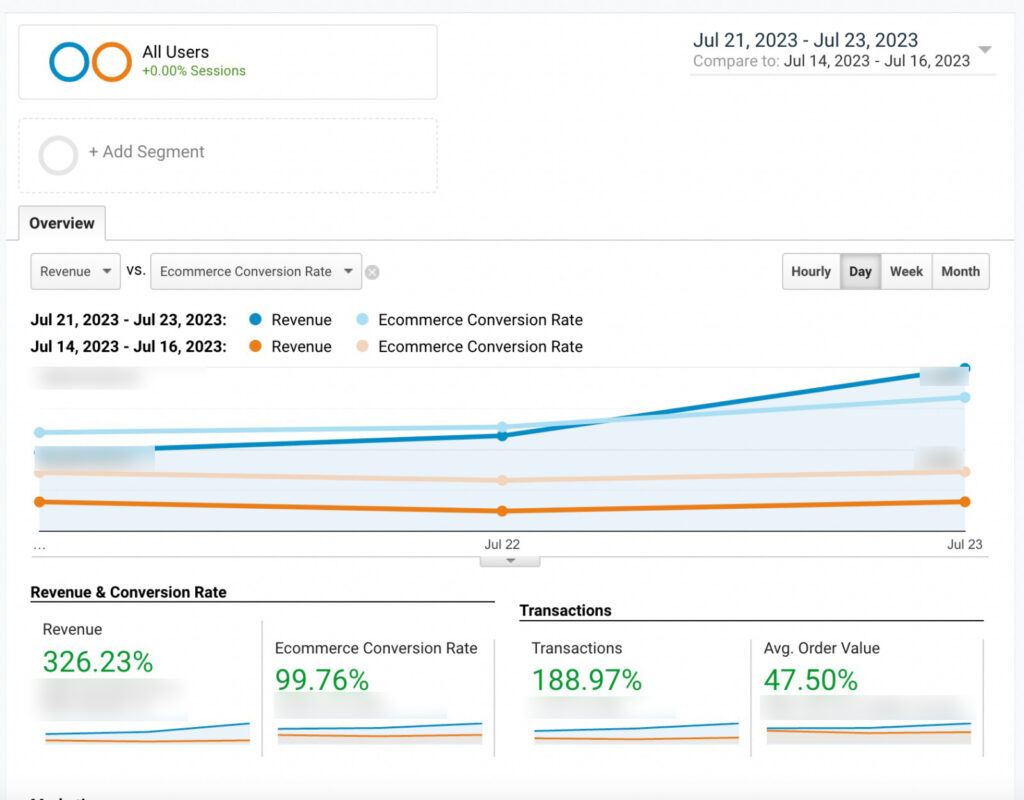Image resolution: width=1024 pixels, height=800 pixels.
Task: Click the + Add Segment button
Action: click(146, 152)
